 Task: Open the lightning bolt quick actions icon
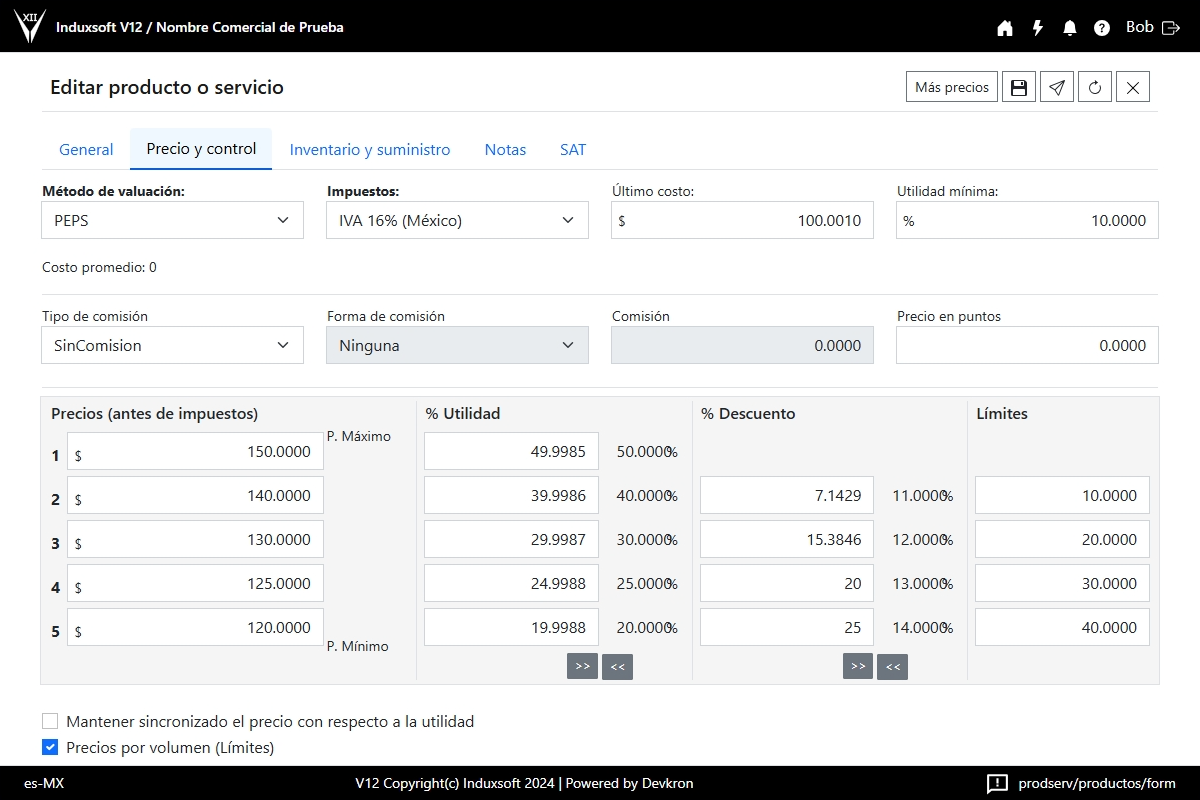(1038, 28)
